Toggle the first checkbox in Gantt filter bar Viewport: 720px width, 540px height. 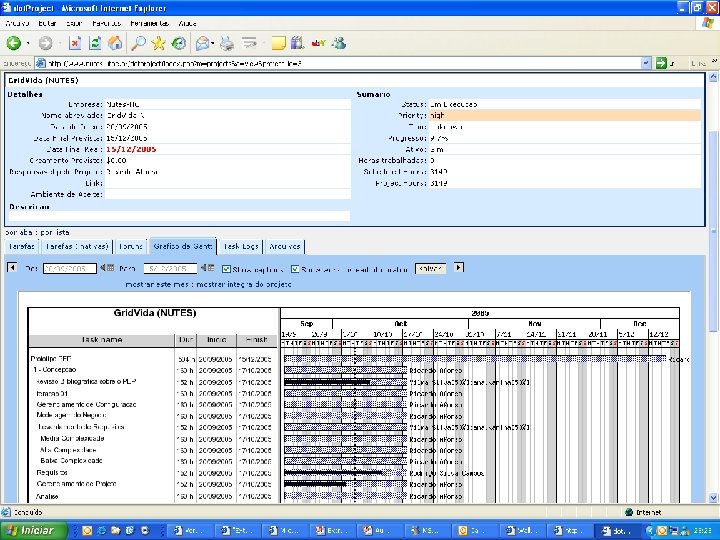click(x=226, y=268)
